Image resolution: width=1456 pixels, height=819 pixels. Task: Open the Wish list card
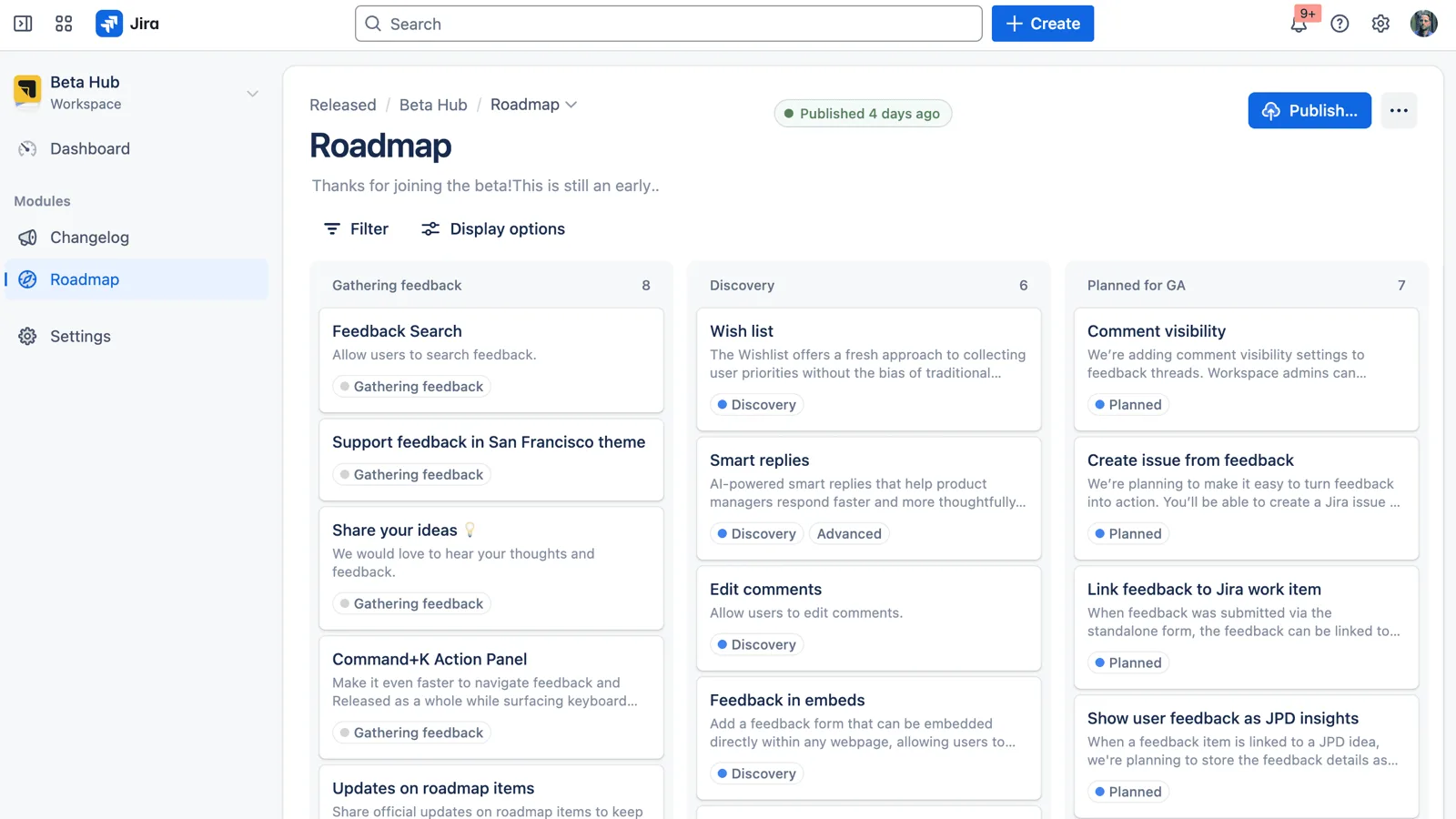(869, 369)
